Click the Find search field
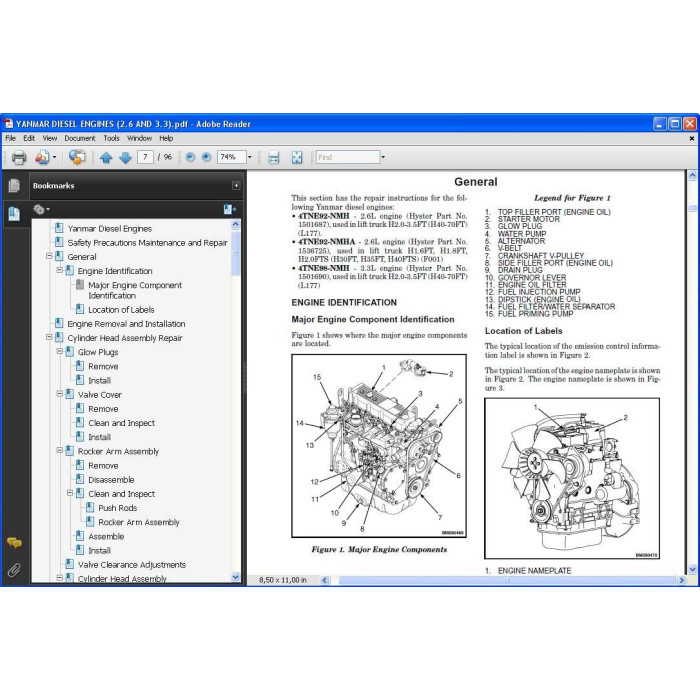 point(348,157)
